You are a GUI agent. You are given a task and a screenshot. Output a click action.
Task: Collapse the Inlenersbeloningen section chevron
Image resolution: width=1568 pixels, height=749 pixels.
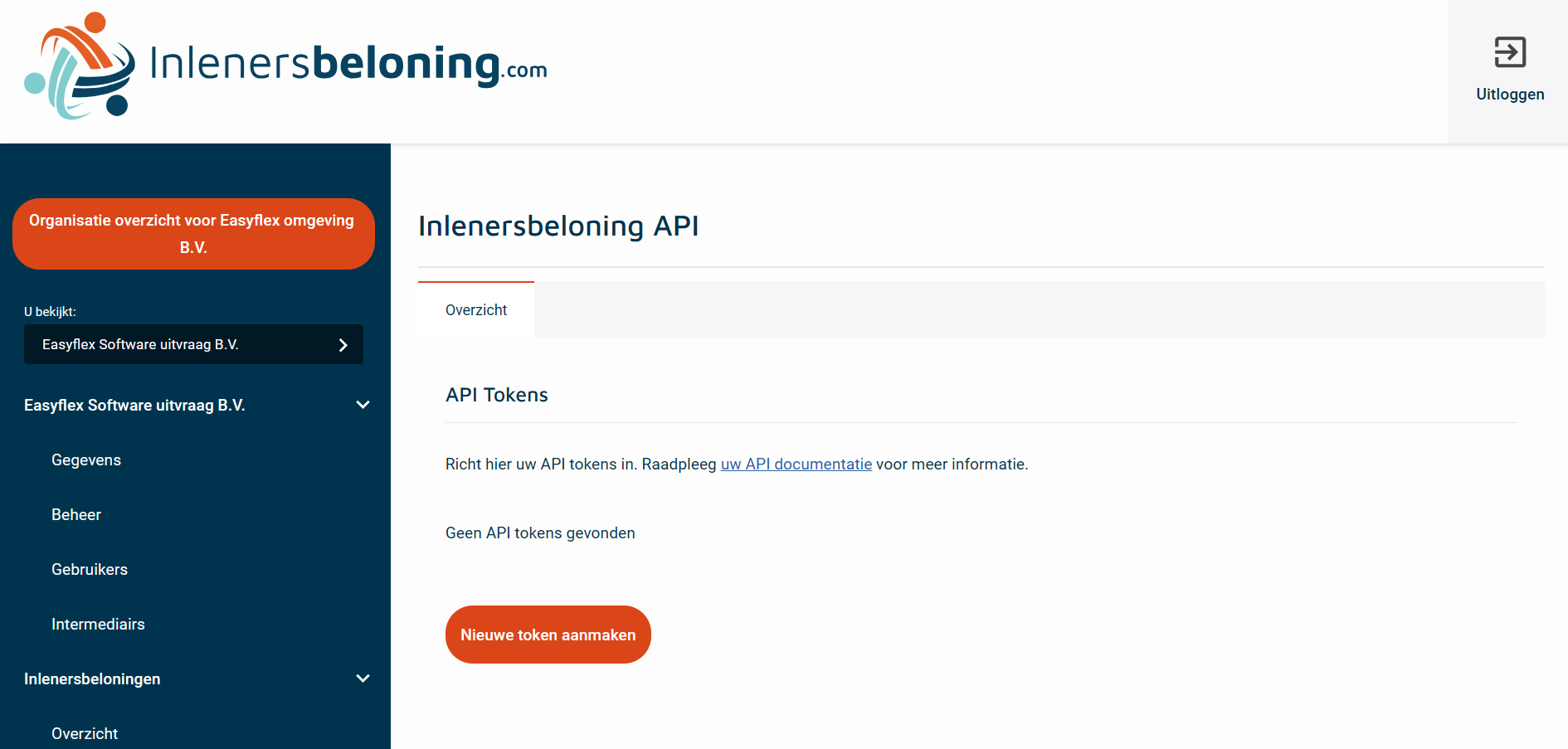(363, 678)
